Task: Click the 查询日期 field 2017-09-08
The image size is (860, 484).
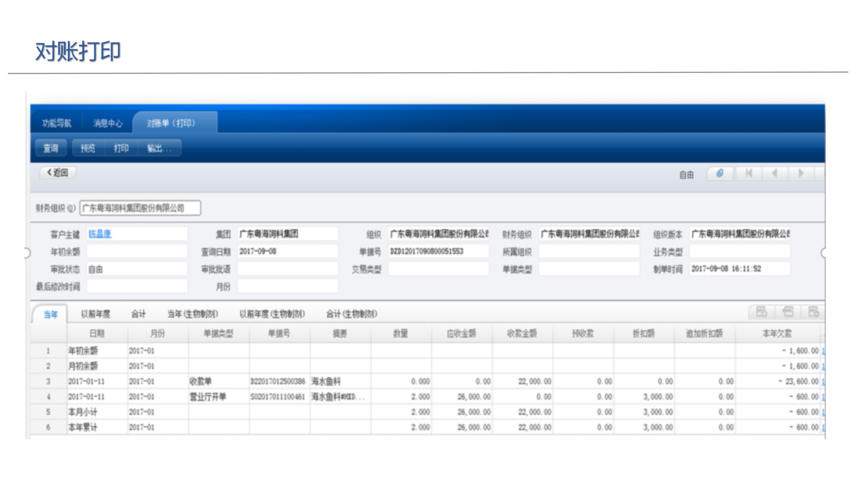Action: click(x=287, y=251)
